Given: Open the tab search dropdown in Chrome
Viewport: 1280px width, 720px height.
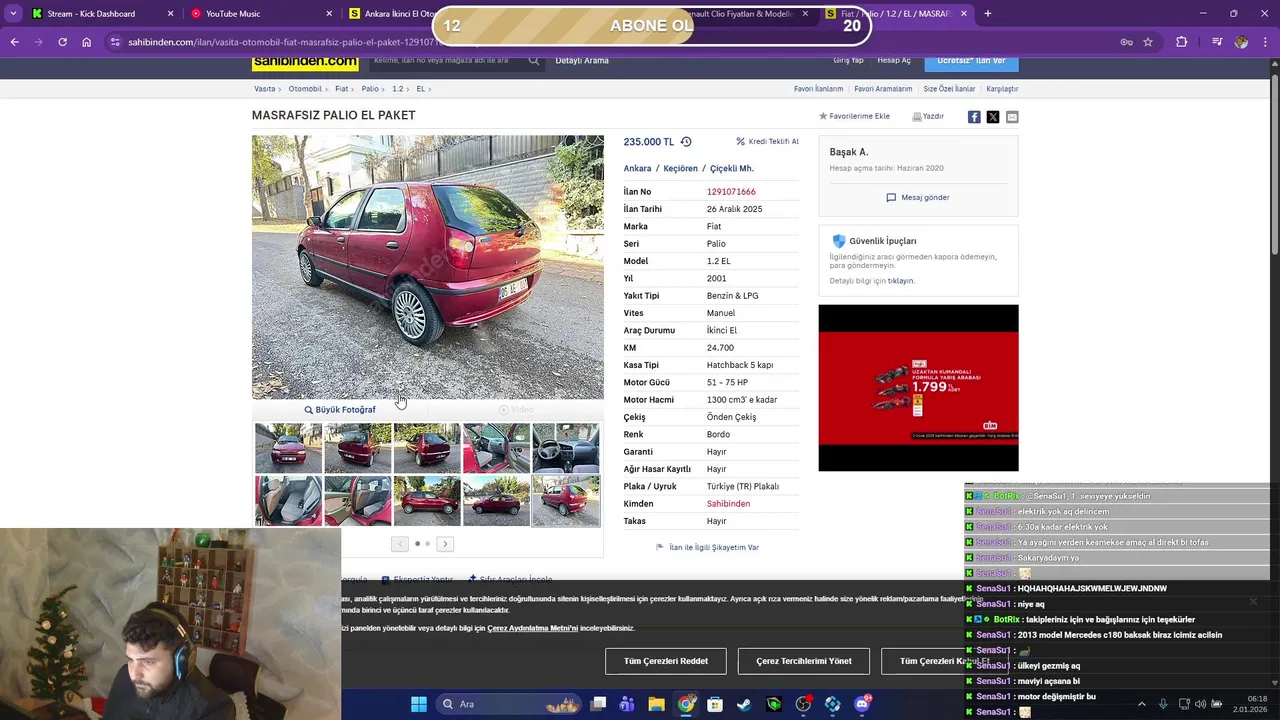Looking at the screenshot, I should pos(13,14).
